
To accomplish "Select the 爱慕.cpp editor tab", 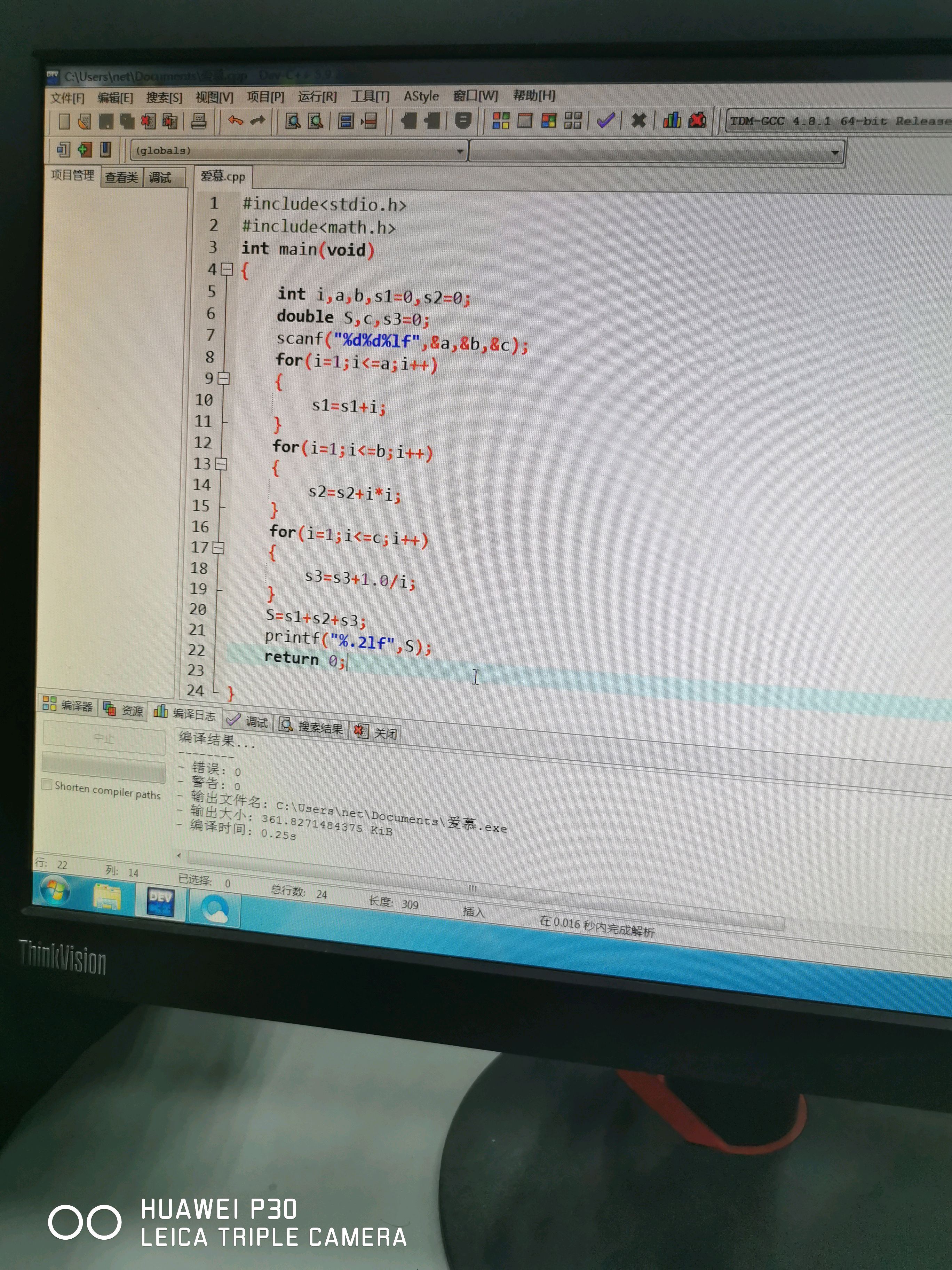I will point(223,176).
